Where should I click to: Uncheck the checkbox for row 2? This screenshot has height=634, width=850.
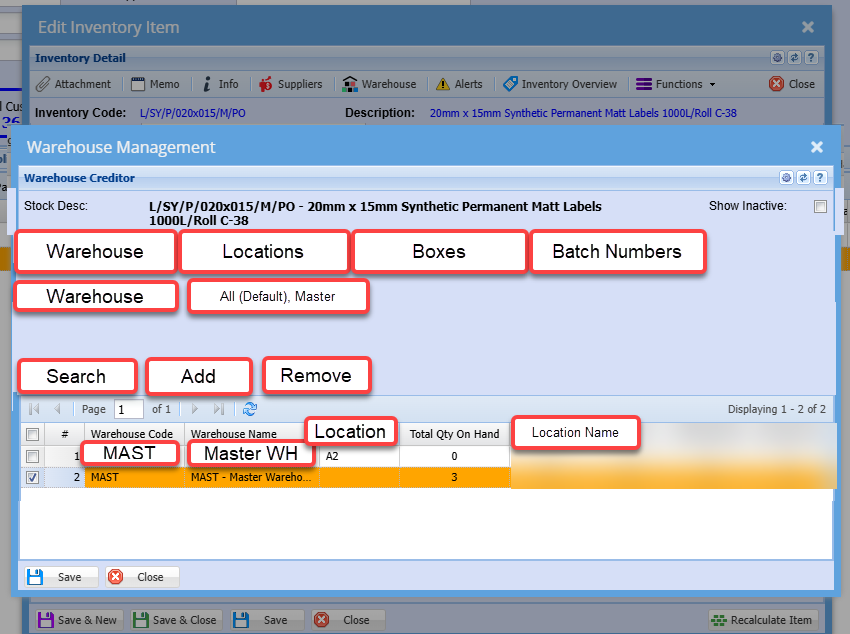[33, 477]
